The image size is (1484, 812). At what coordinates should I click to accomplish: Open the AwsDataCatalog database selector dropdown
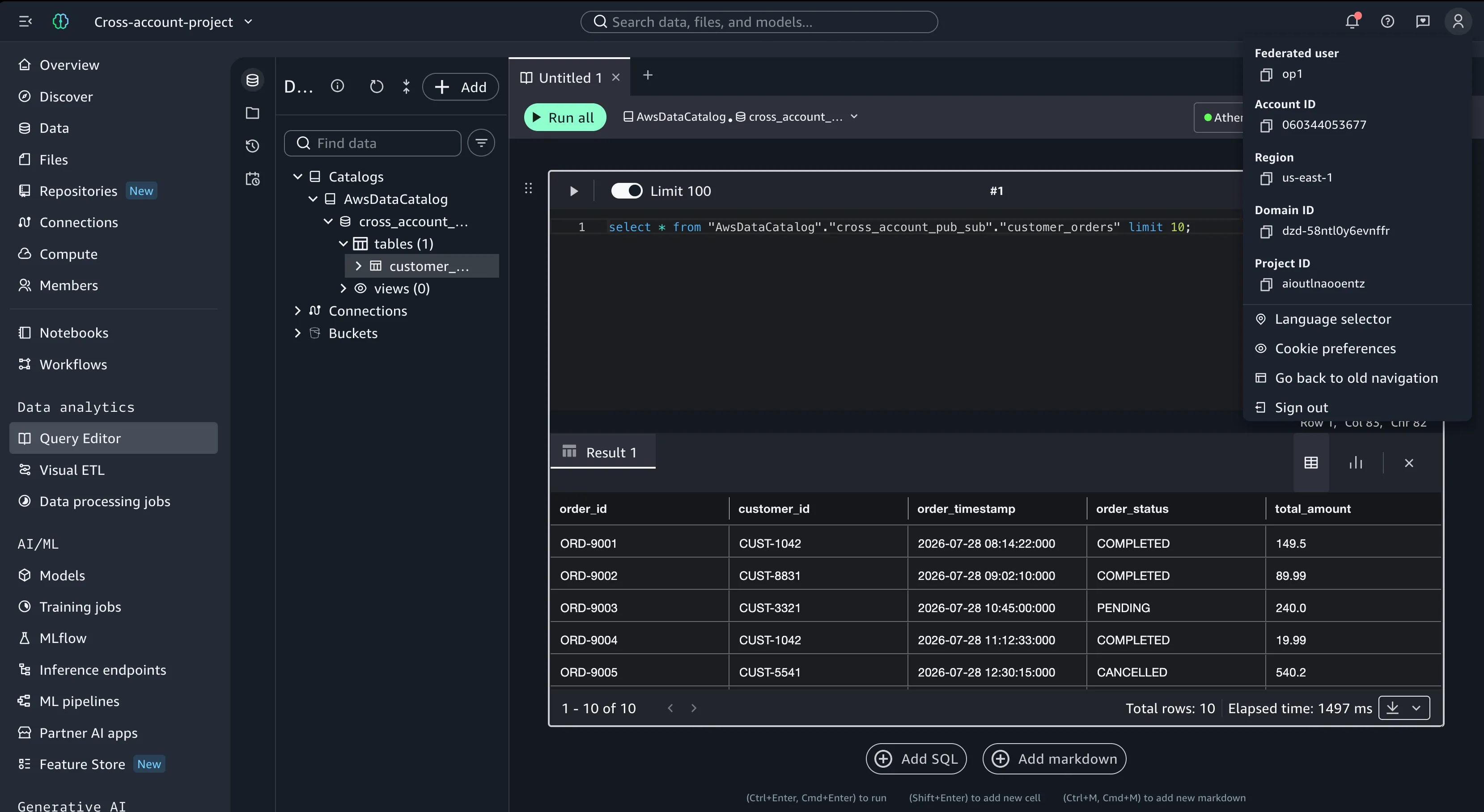741,117
